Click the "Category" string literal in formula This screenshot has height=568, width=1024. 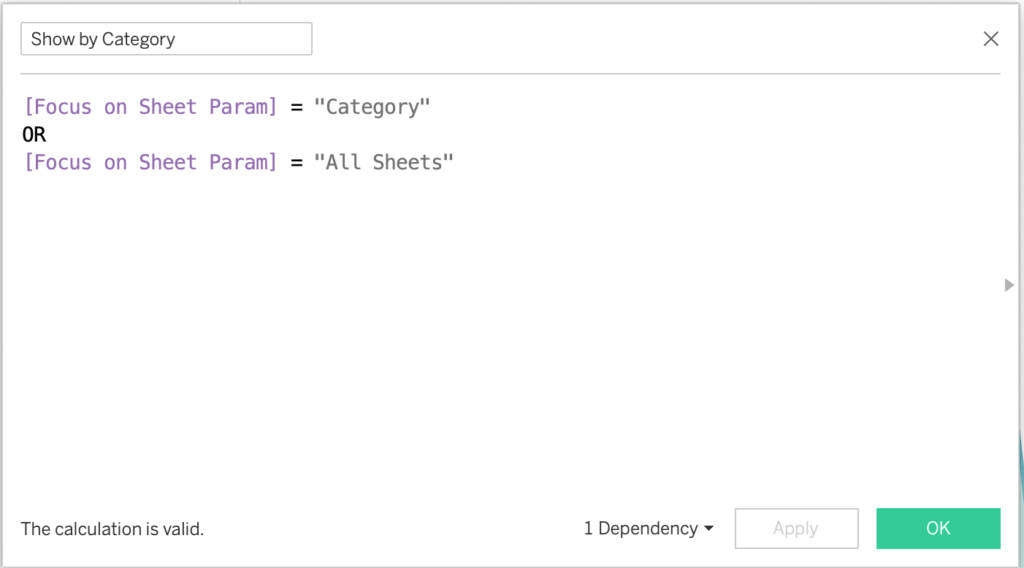tap(371, 107)
